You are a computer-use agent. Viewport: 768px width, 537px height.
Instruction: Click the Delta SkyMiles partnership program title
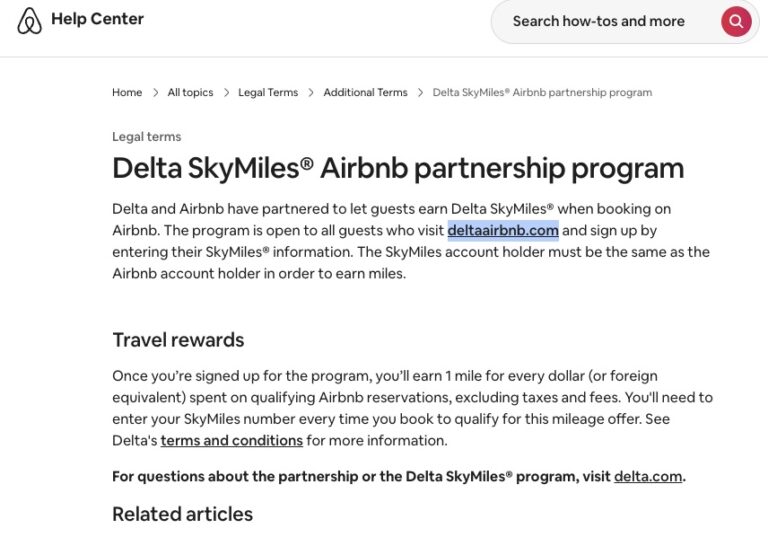click(398, 168)
